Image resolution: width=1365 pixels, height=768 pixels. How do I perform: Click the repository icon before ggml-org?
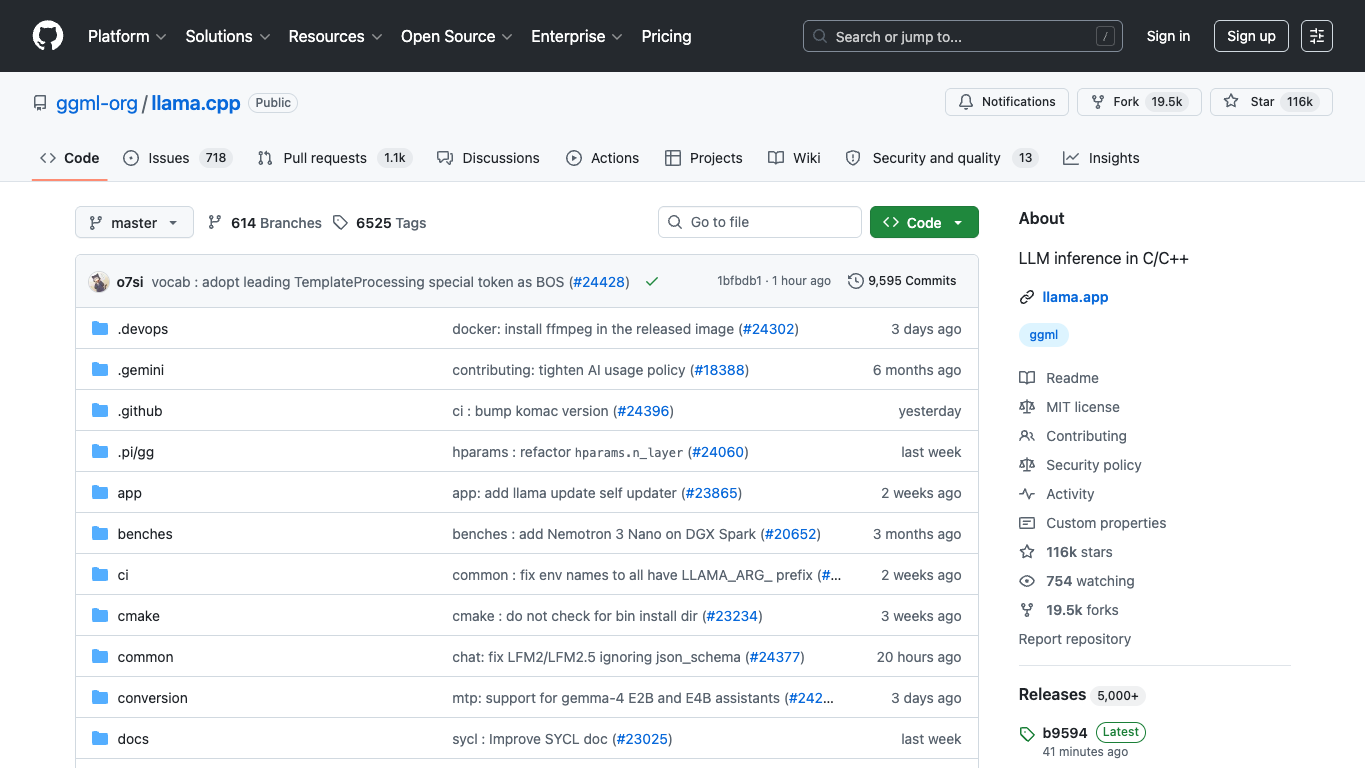(x=40, y=103)
